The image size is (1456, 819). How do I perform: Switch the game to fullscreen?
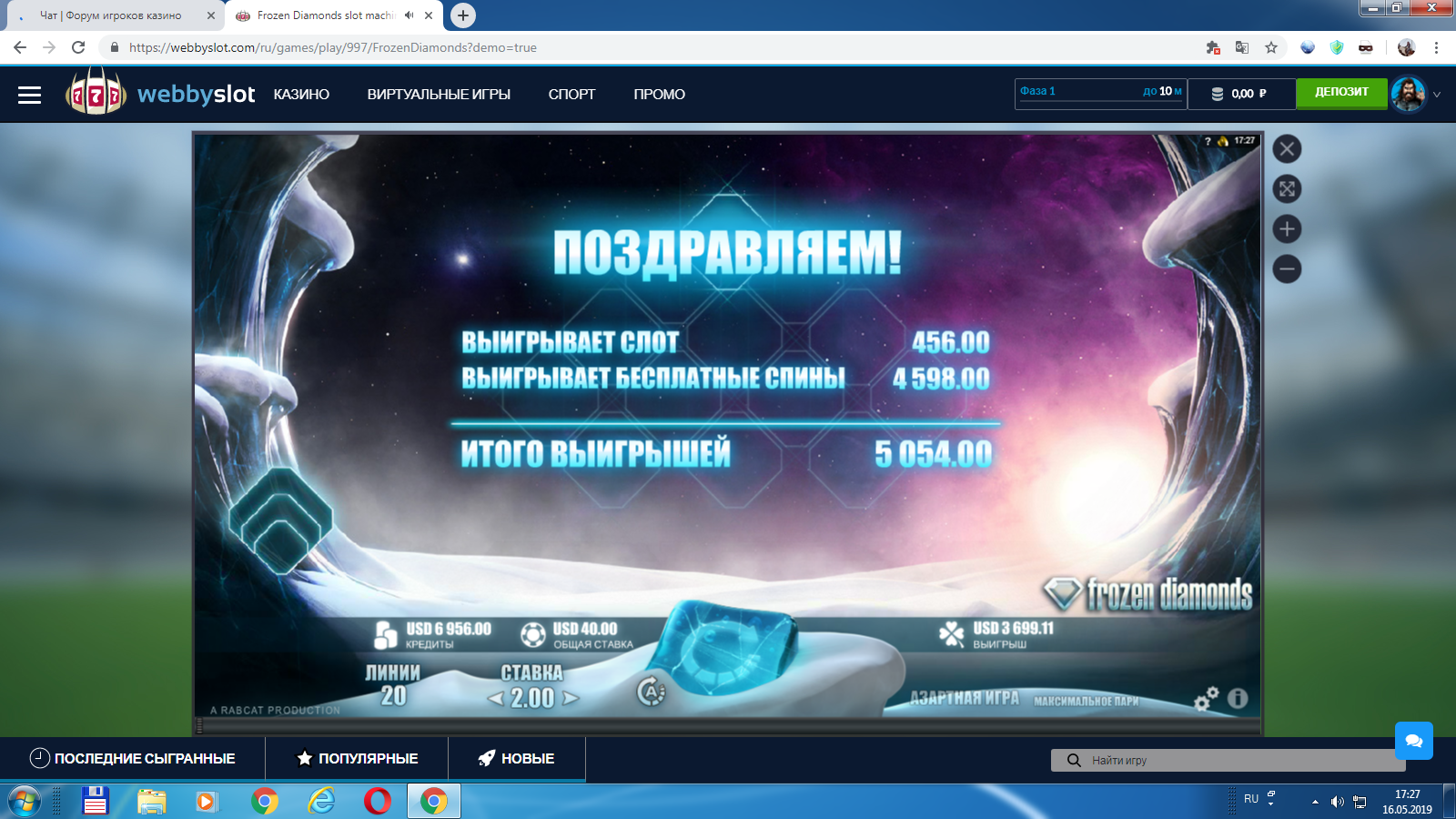point(1287,189)
